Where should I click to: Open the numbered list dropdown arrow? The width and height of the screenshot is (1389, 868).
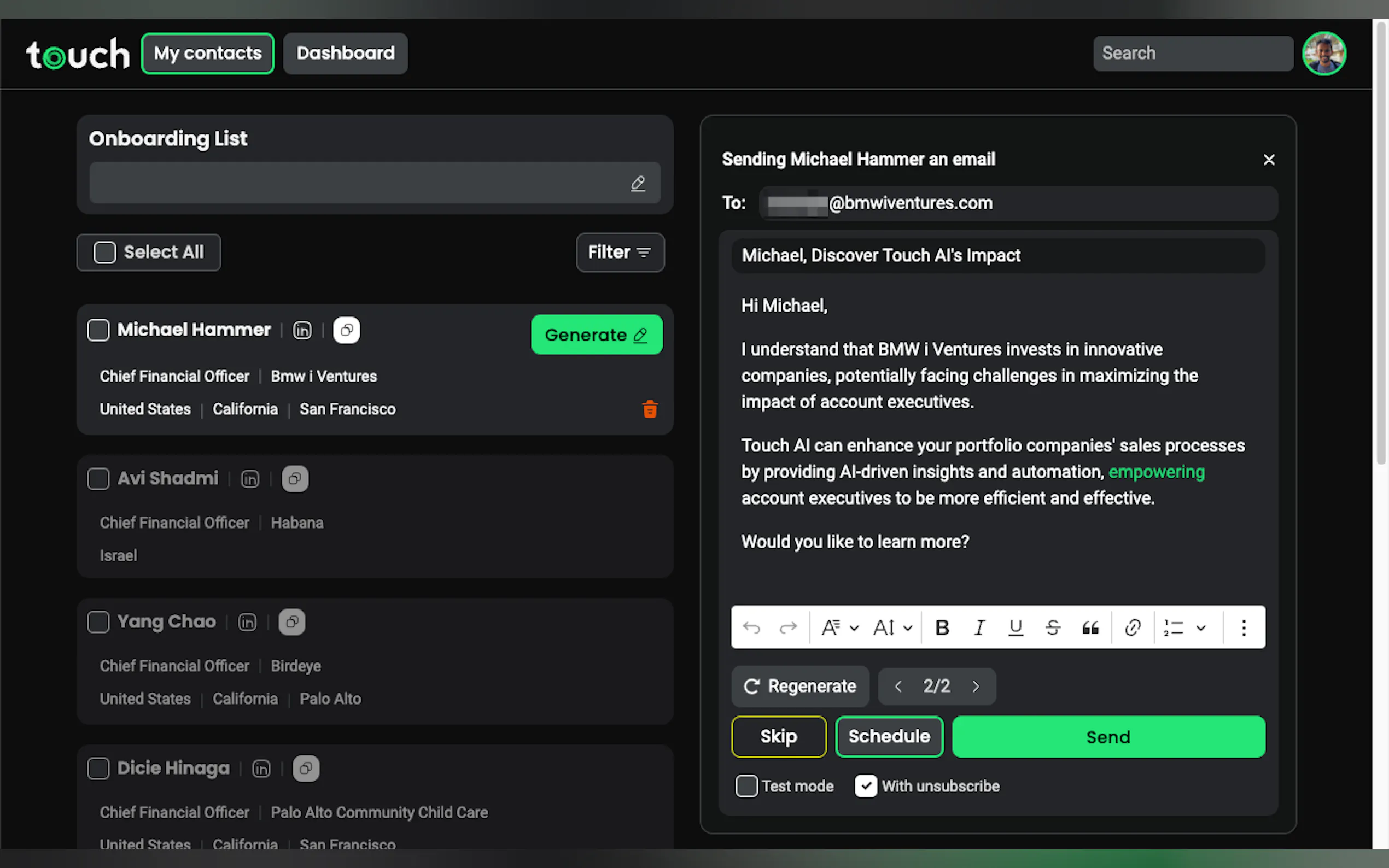[1201, 627]
